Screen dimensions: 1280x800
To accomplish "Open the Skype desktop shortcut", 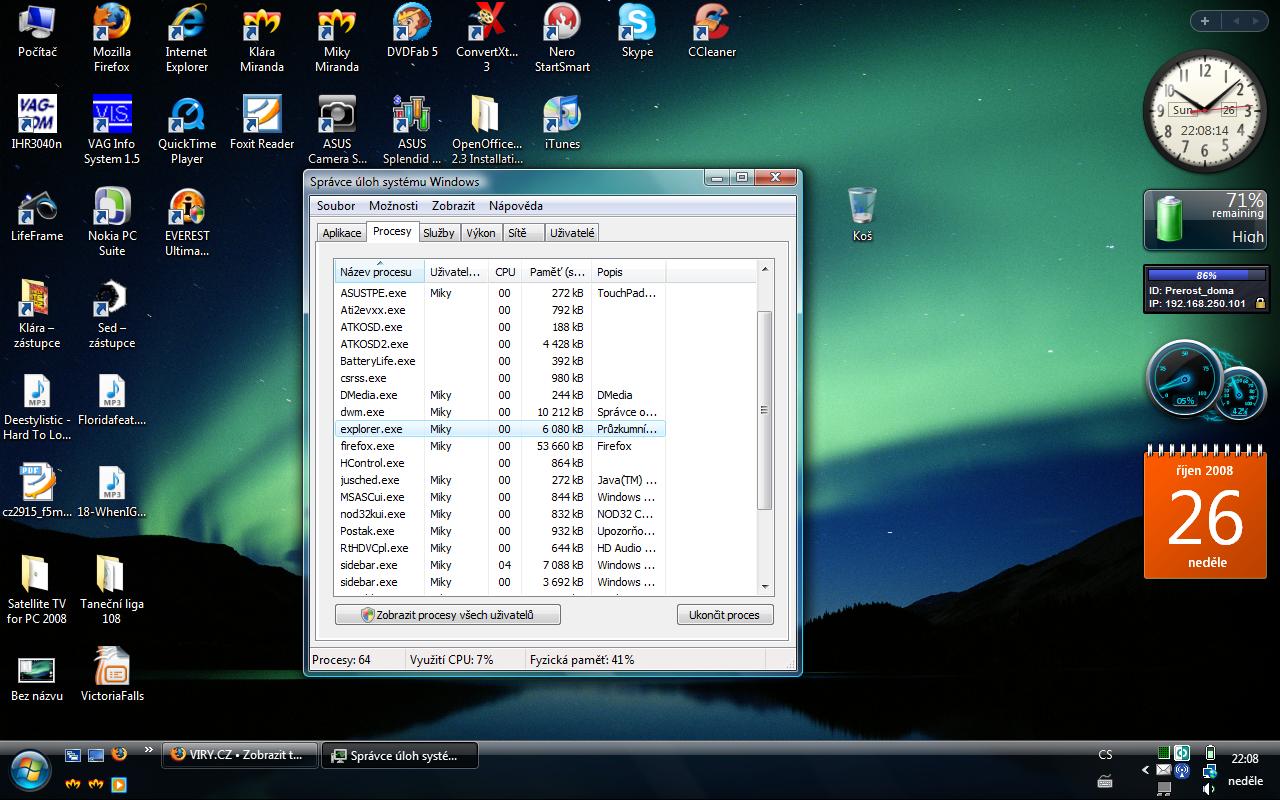I will click(637, 25).
